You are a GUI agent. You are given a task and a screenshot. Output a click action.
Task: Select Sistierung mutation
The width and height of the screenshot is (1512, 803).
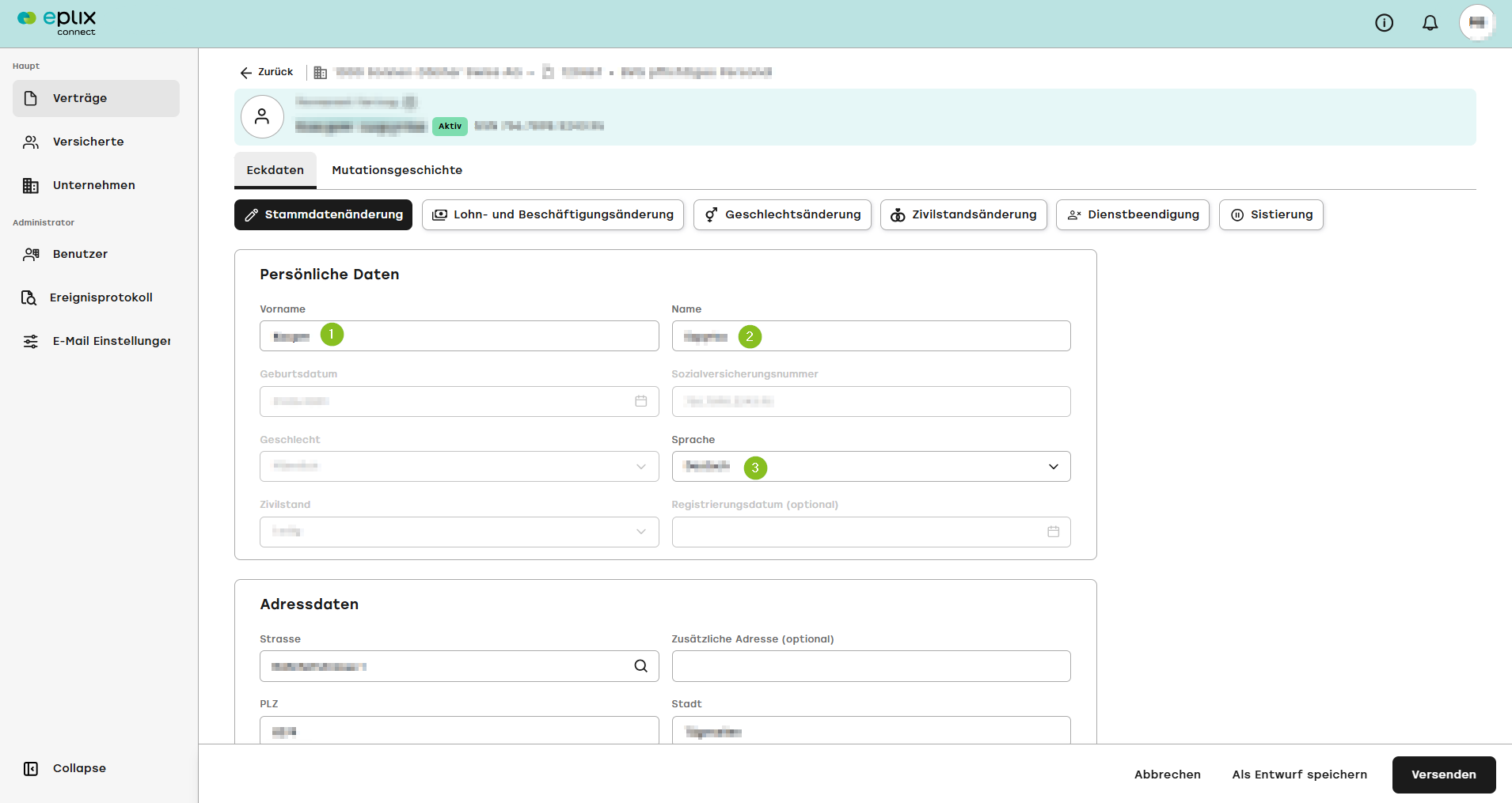1271,214
